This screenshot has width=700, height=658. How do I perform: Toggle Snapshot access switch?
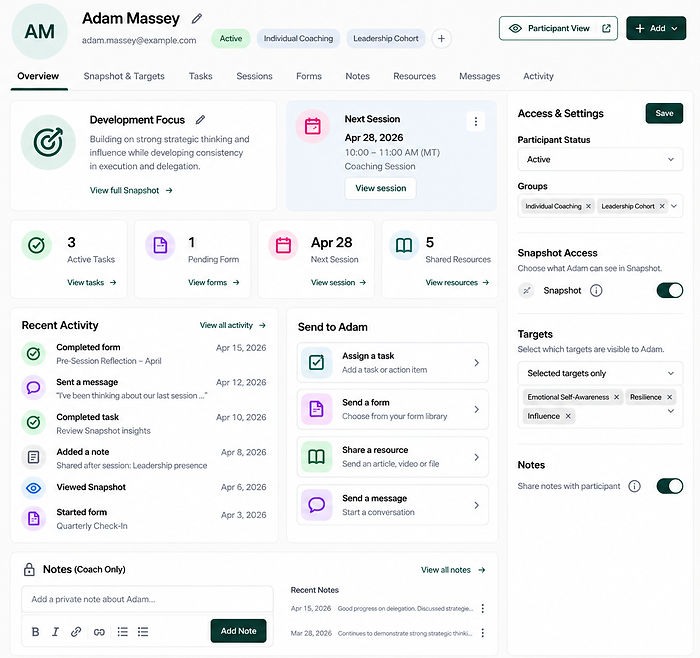(670, 291)
